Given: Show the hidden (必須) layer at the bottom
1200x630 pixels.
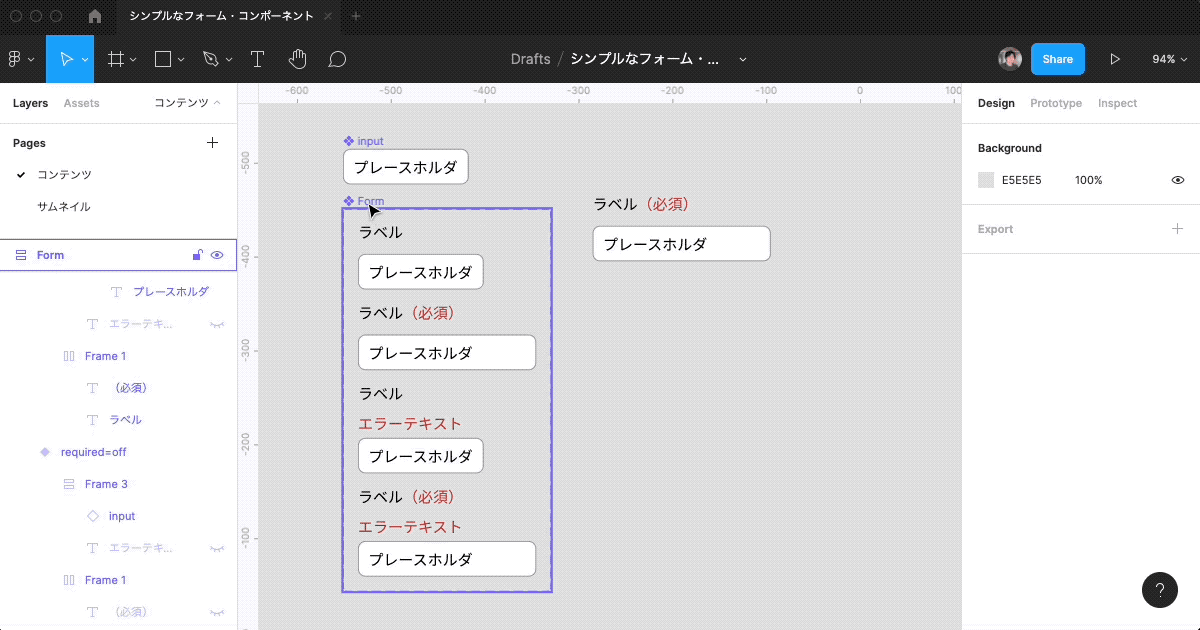Looking at the screenshot, I should pos(216,612).
